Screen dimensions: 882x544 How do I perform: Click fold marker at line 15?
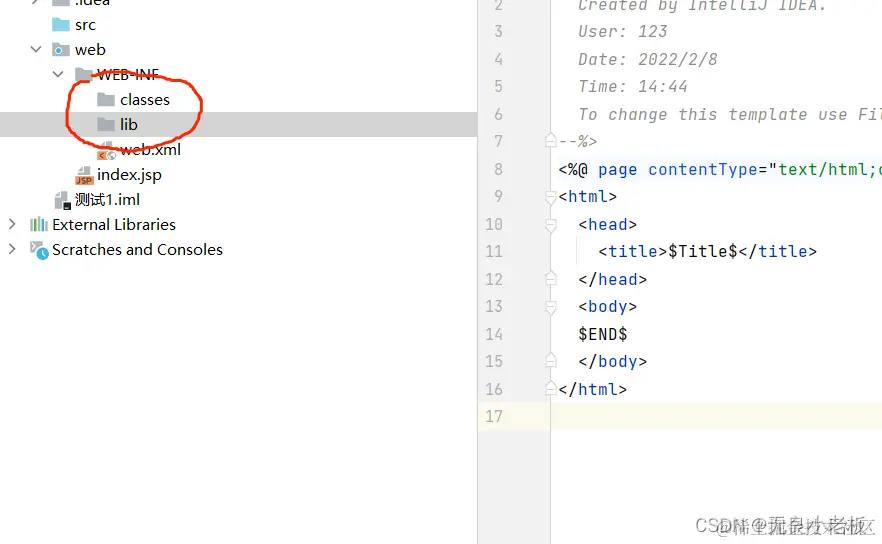[551, 361]
